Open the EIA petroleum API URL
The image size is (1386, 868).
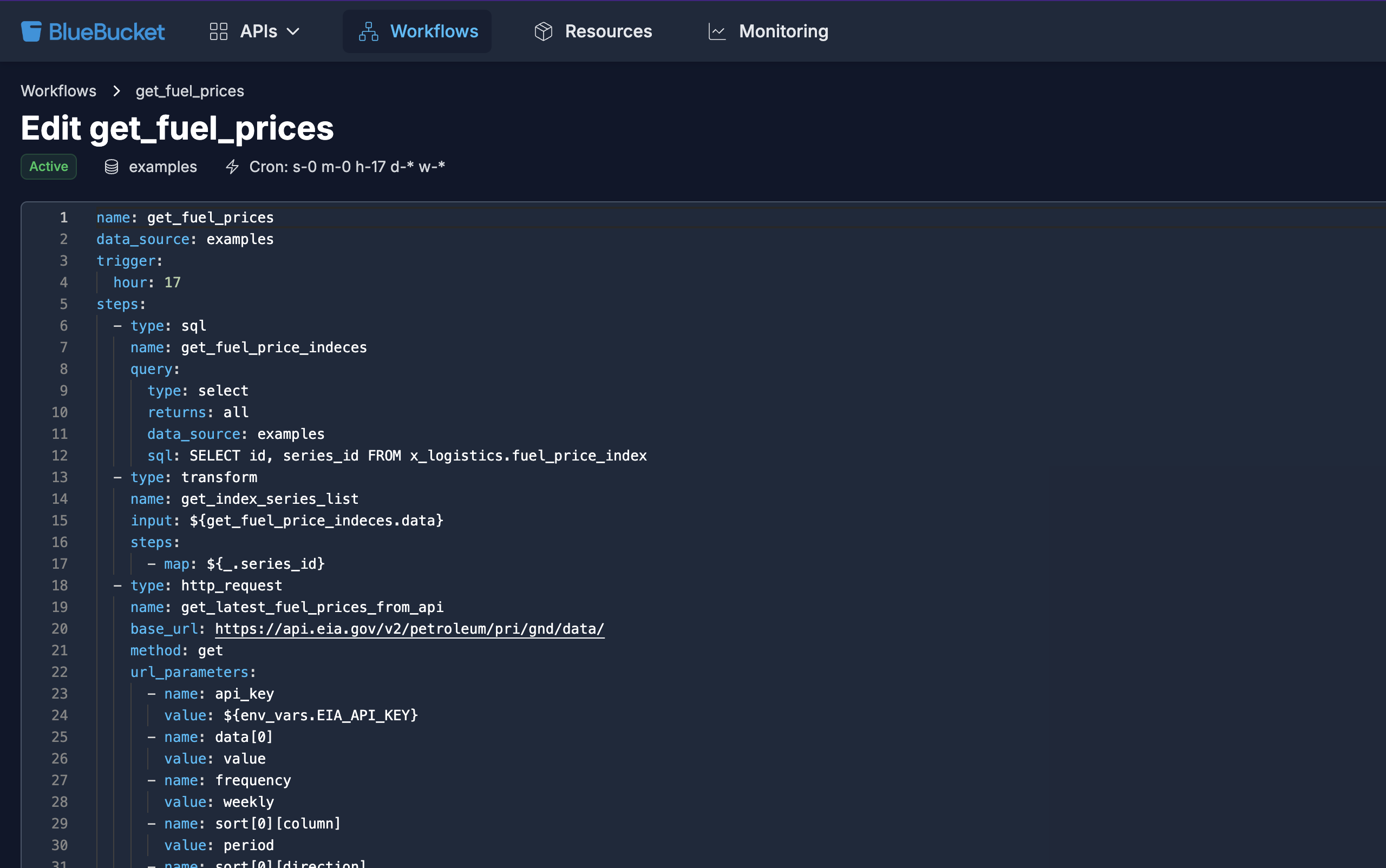[x=408, y=629]
